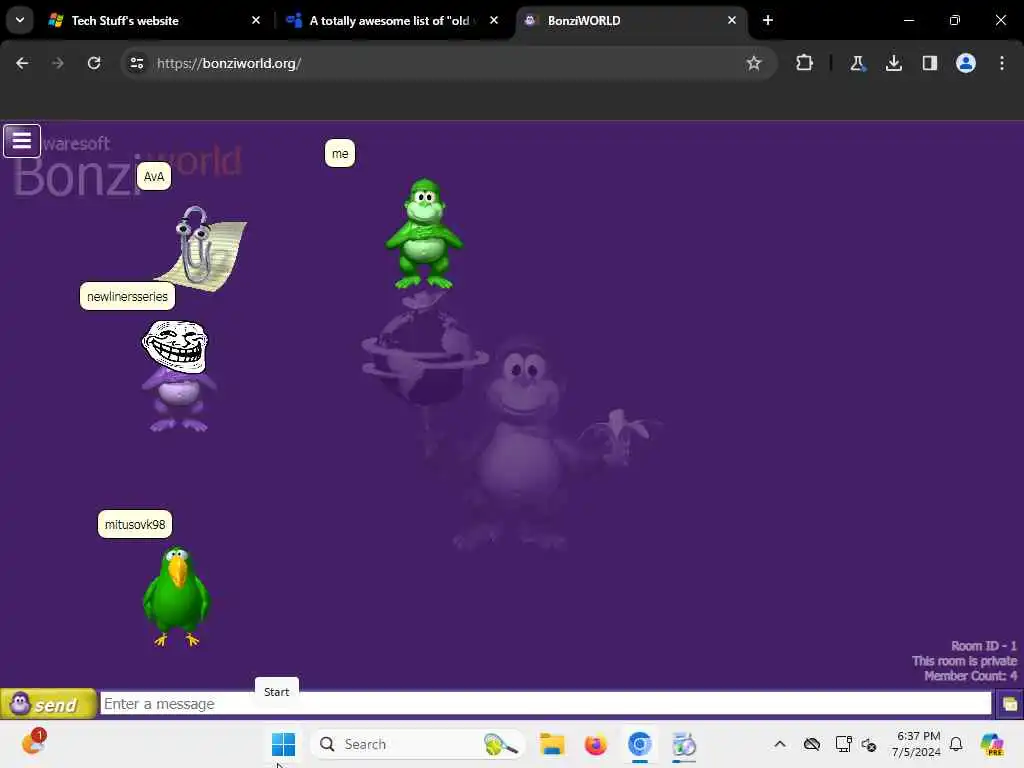Image resolution: width=1024 pixels, height=768 pixels.
Task: Expand the hidden system tray icons
Action: pyautogui.click(x=780, y=744)
